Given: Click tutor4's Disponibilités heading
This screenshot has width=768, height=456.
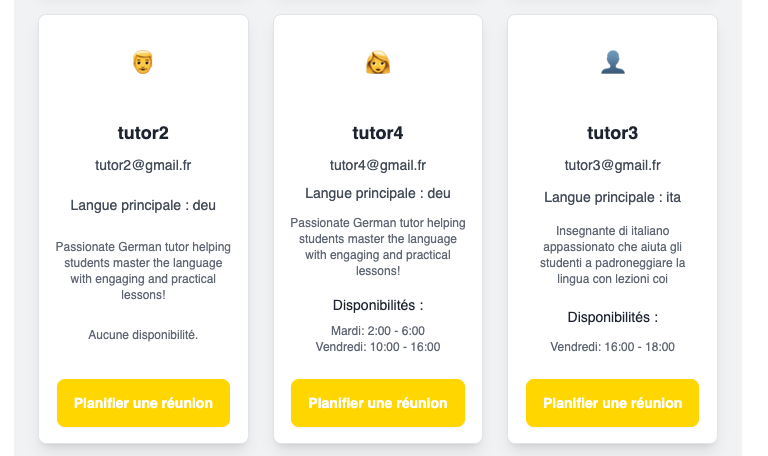Looking at the screenshot, I should pyautogui.click(x=378, y=306).
